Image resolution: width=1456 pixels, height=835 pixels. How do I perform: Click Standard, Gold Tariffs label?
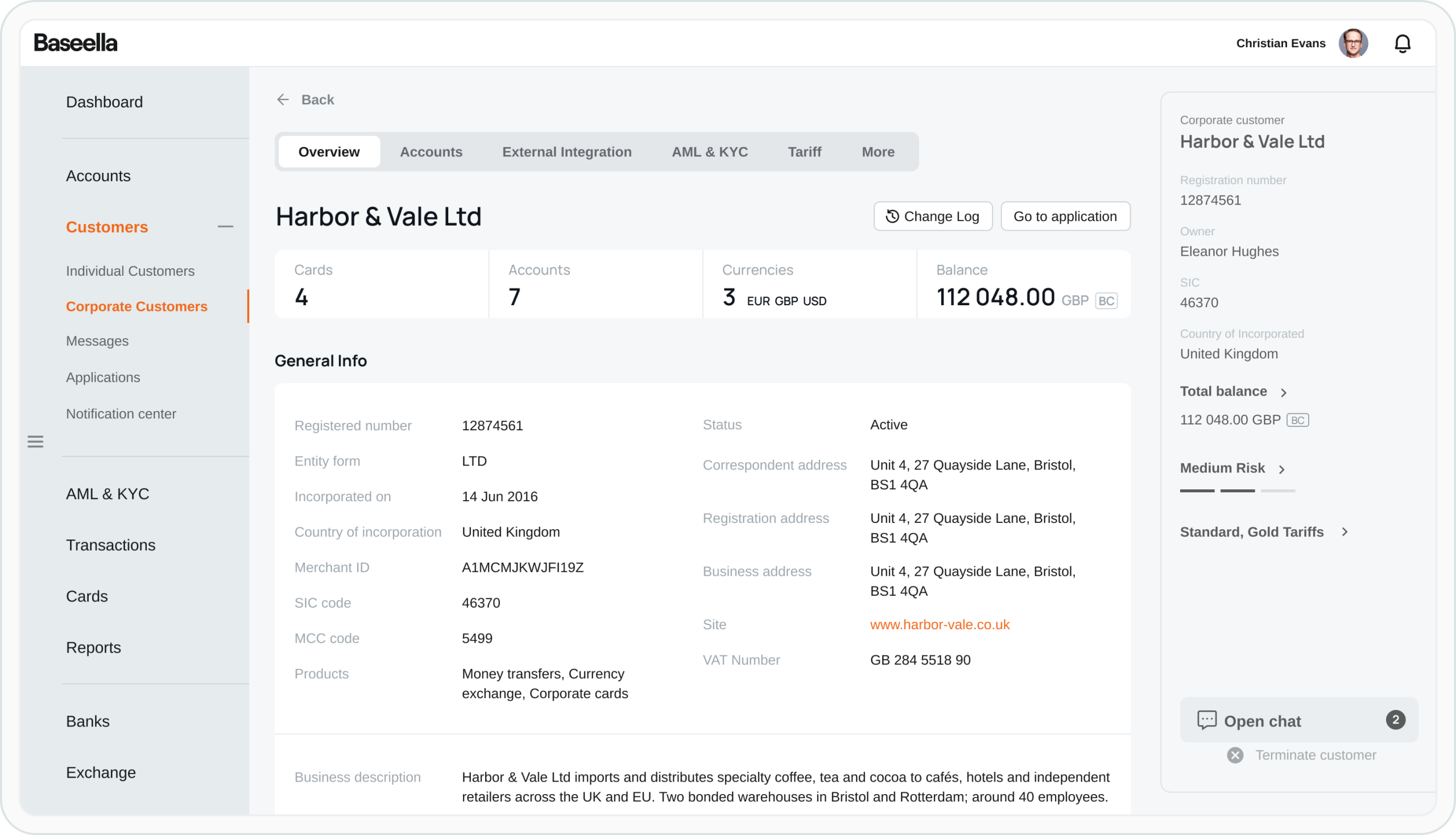1252,532
